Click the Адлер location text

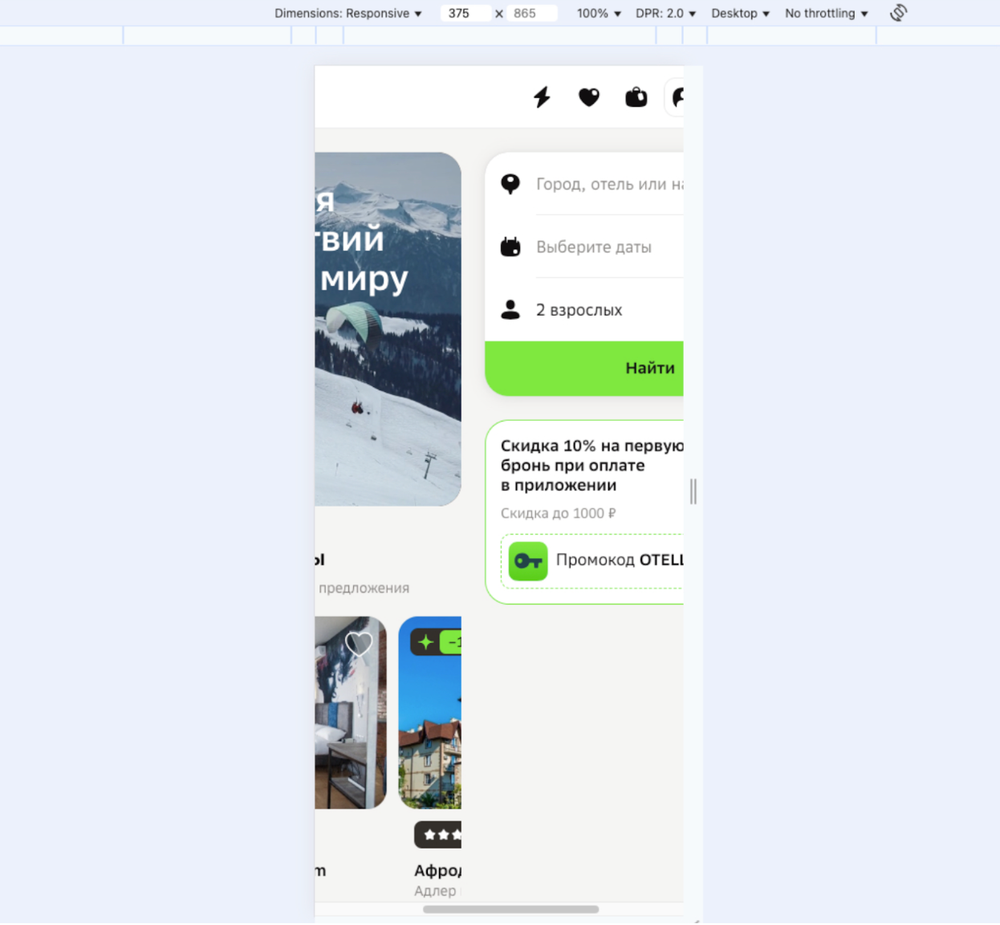(435, 891)
